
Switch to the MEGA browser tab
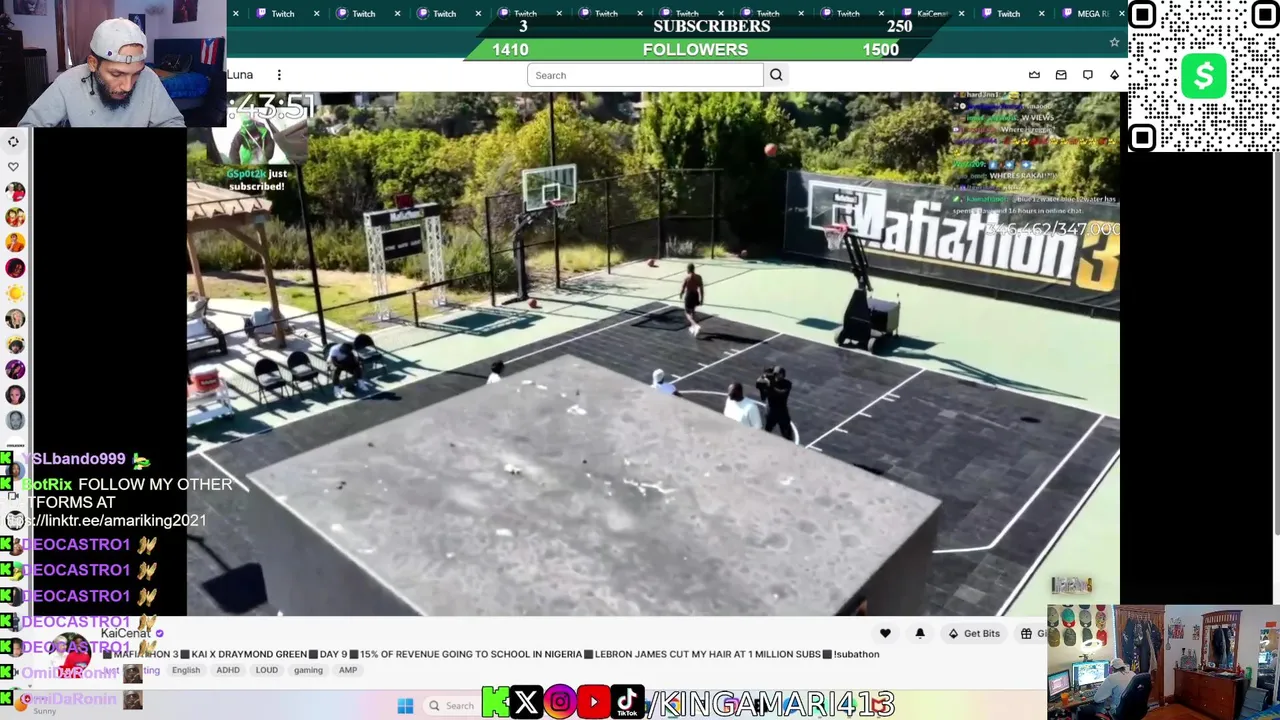[1090, 13]
